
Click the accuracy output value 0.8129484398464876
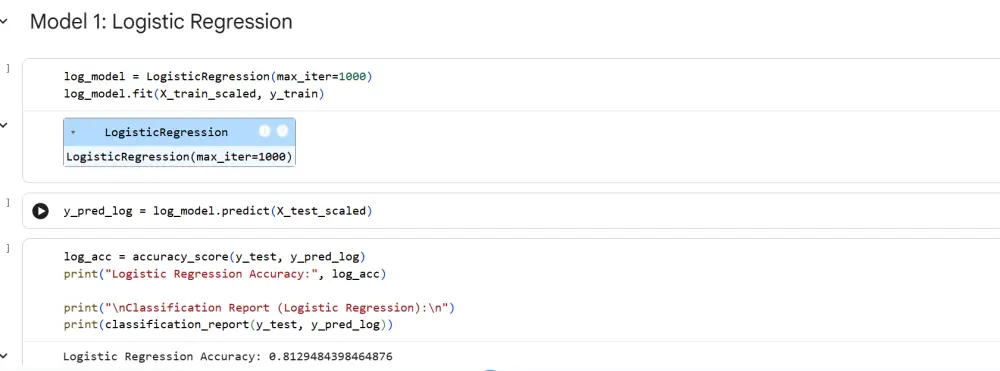click(330, 356)
